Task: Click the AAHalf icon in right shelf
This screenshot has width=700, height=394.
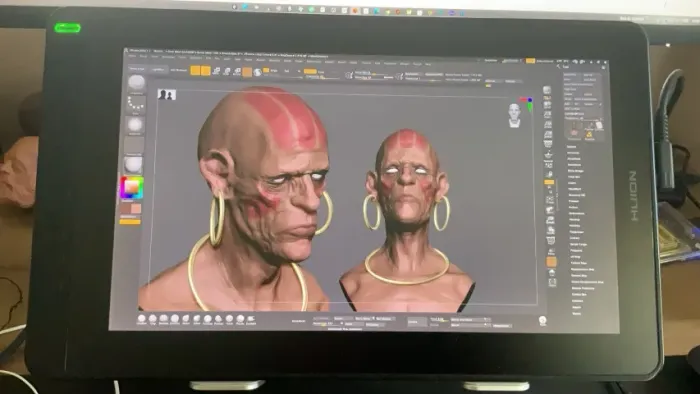Action: click(x=548, y=134)
